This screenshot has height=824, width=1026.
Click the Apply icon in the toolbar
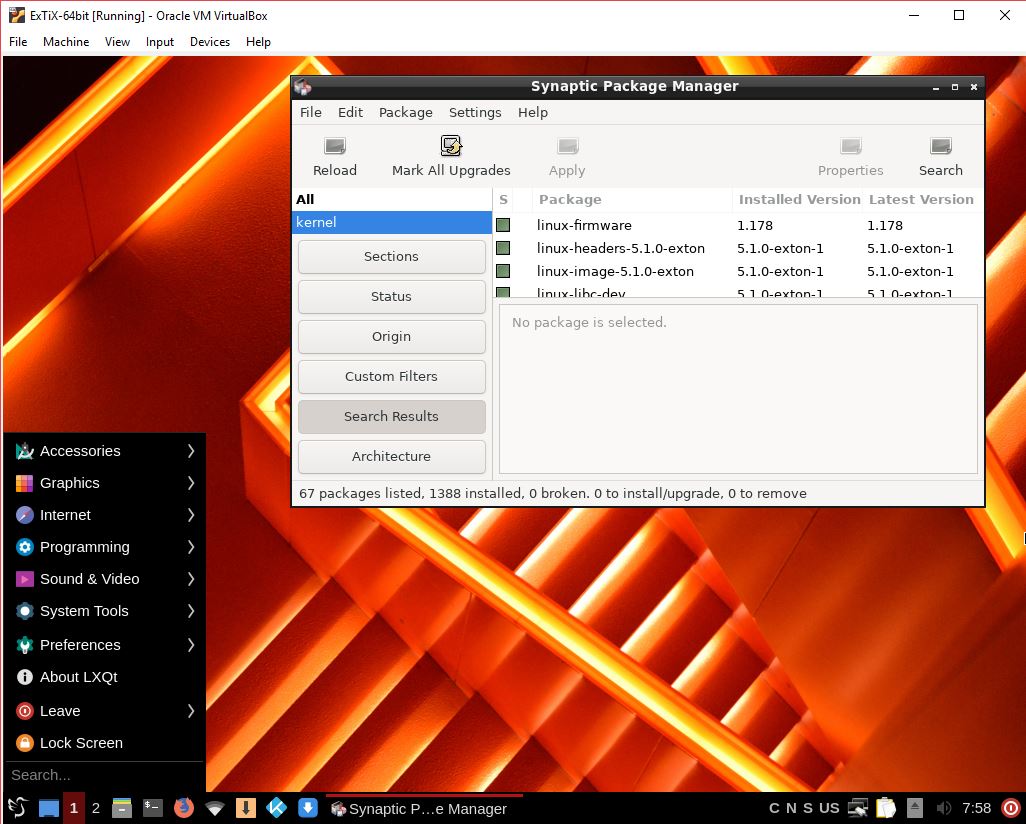click(x=566, y=155)
